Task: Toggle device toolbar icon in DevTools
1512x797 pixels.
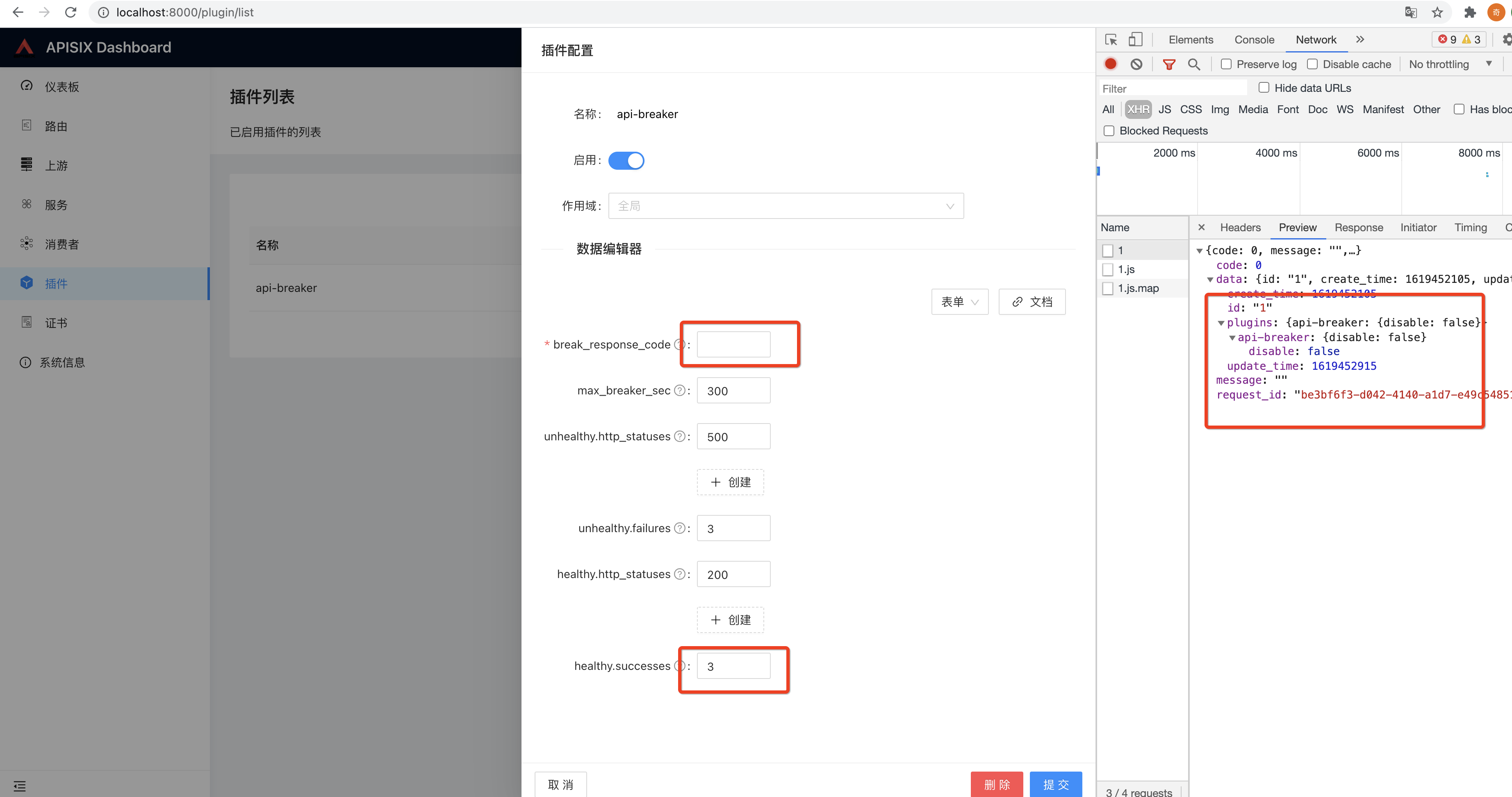Action: 1135,39
